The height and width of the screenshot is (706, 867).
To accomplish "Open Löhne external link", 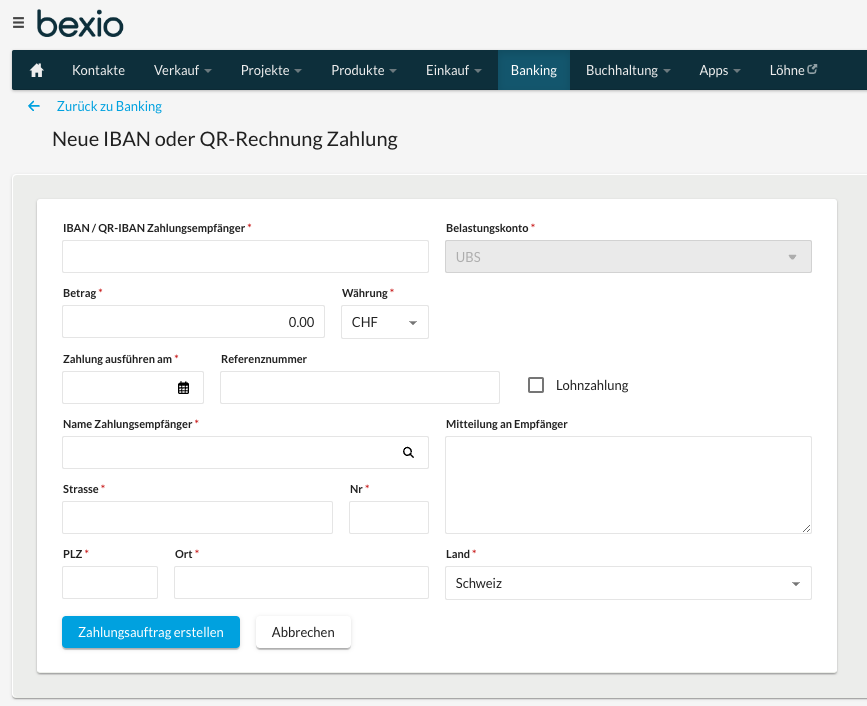I will (793, 70).
